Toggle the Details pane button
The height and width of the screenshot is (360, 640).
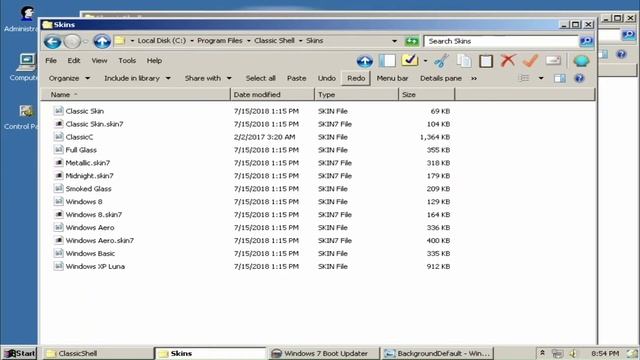(x=441, y=78)
